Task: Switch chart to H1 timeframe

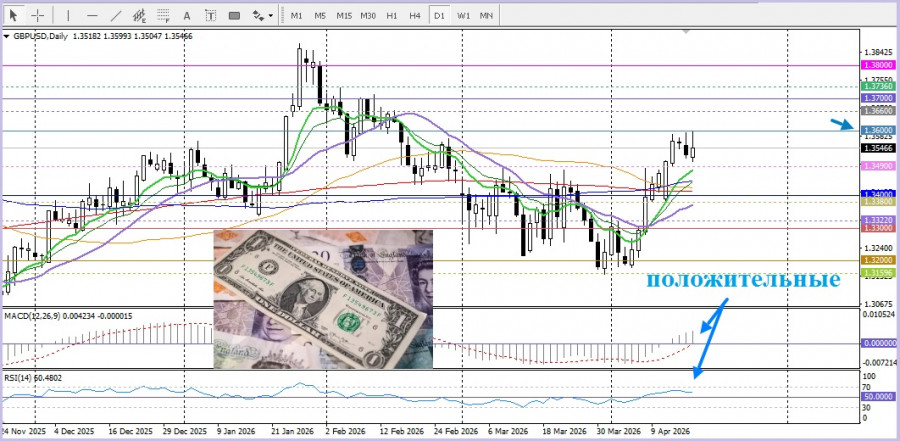Action: [x=391, y=16]
